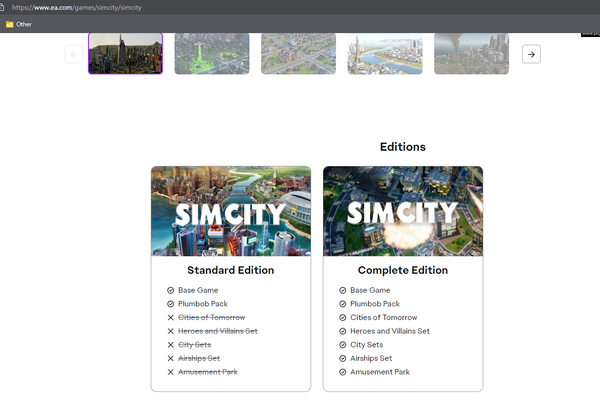Click Plumbob Pack text in Complete Edition

point(375,304)
